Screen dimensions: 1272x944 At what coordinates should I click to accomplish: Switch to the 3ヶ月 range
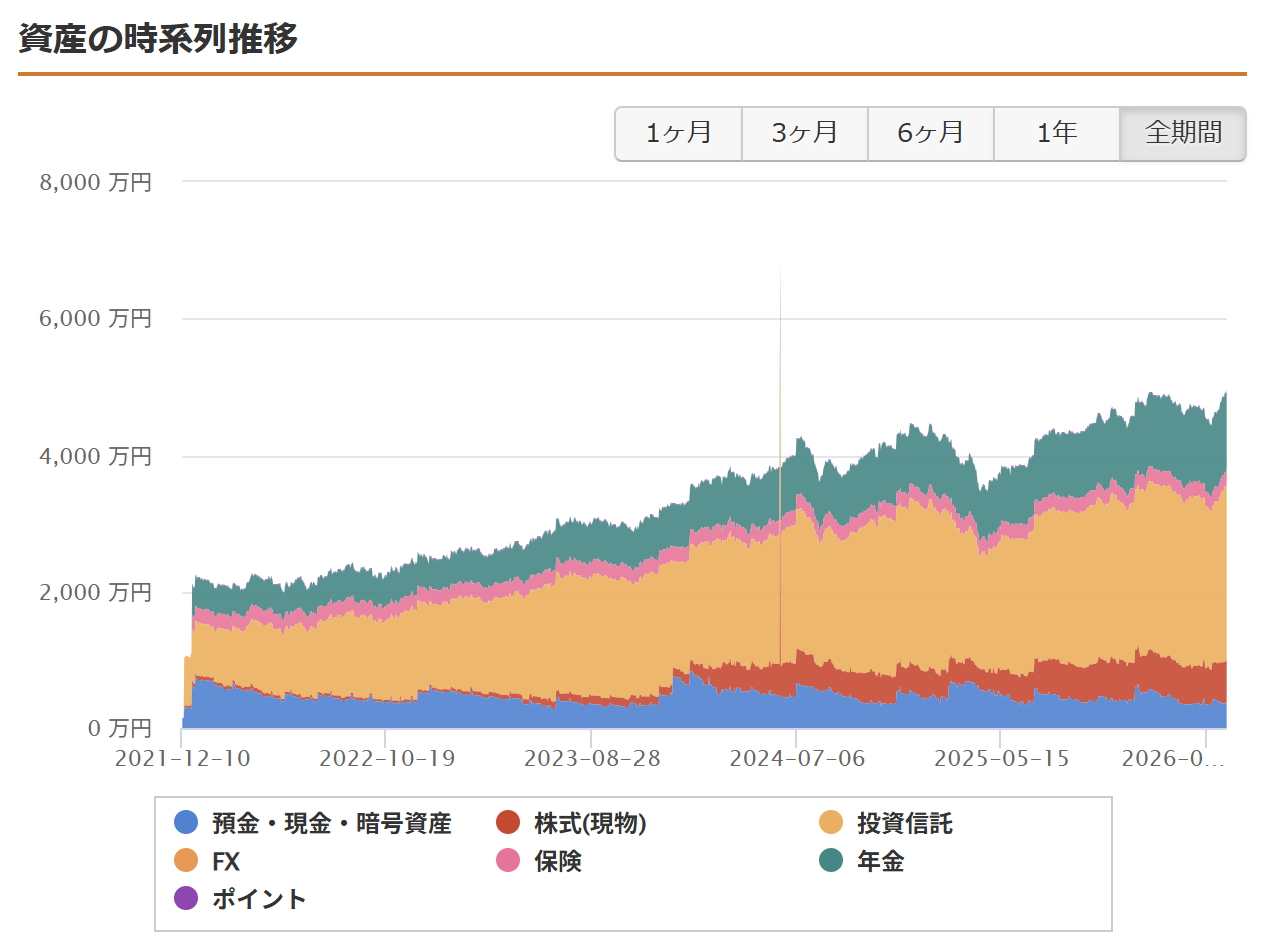pyautogui.click(x=804, y=133)
